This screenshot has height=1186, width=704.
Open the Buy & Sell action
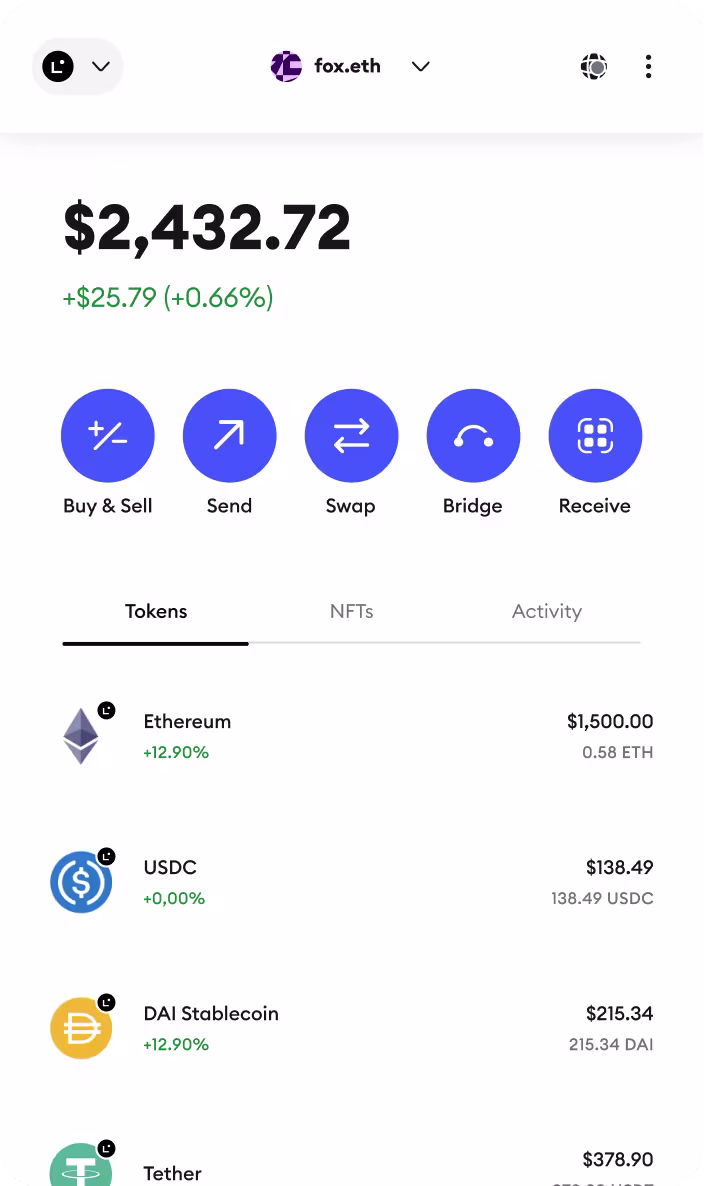click(108, 436)
